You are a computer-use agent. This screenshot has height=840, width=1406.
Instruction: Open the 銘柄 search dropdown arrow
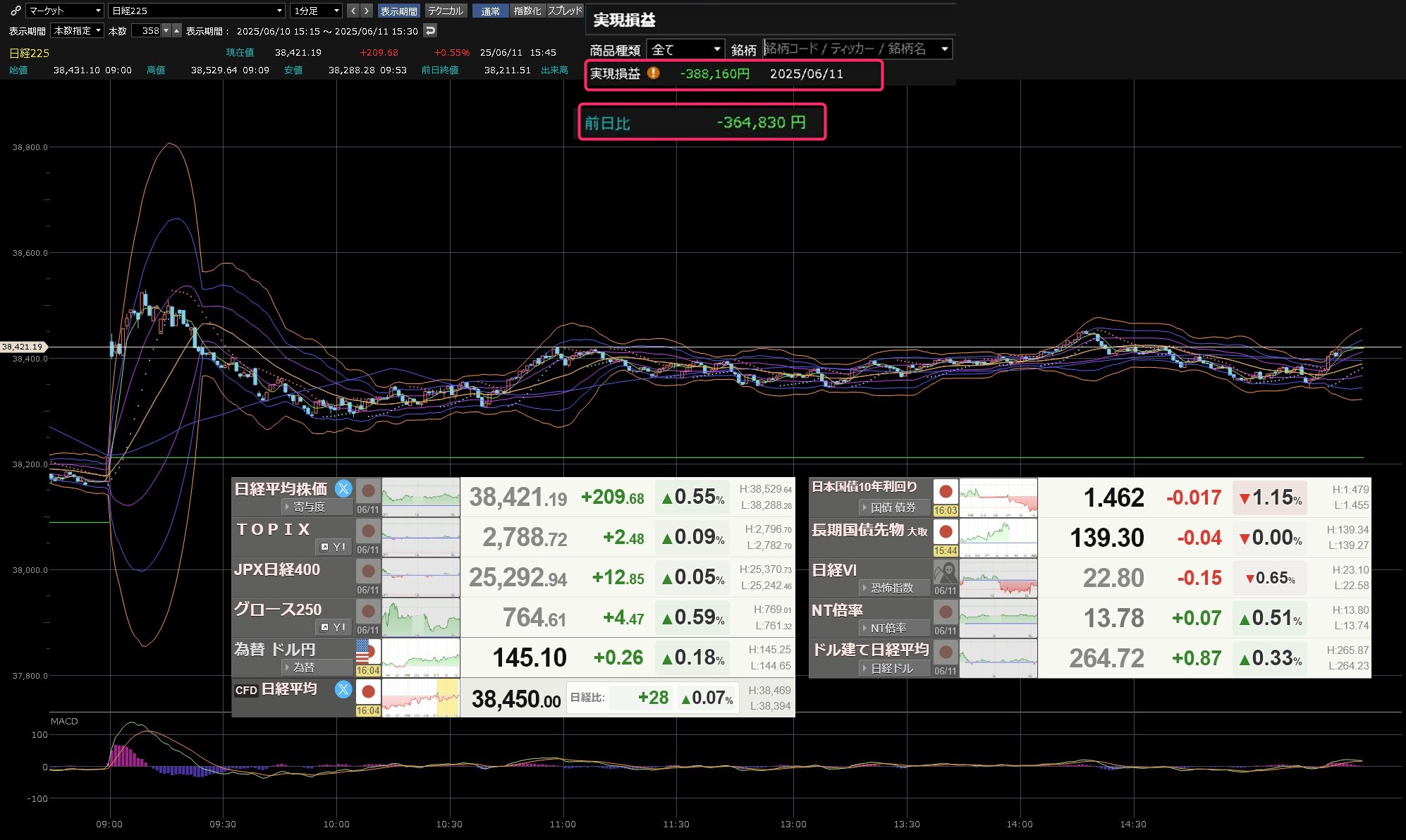944,49
